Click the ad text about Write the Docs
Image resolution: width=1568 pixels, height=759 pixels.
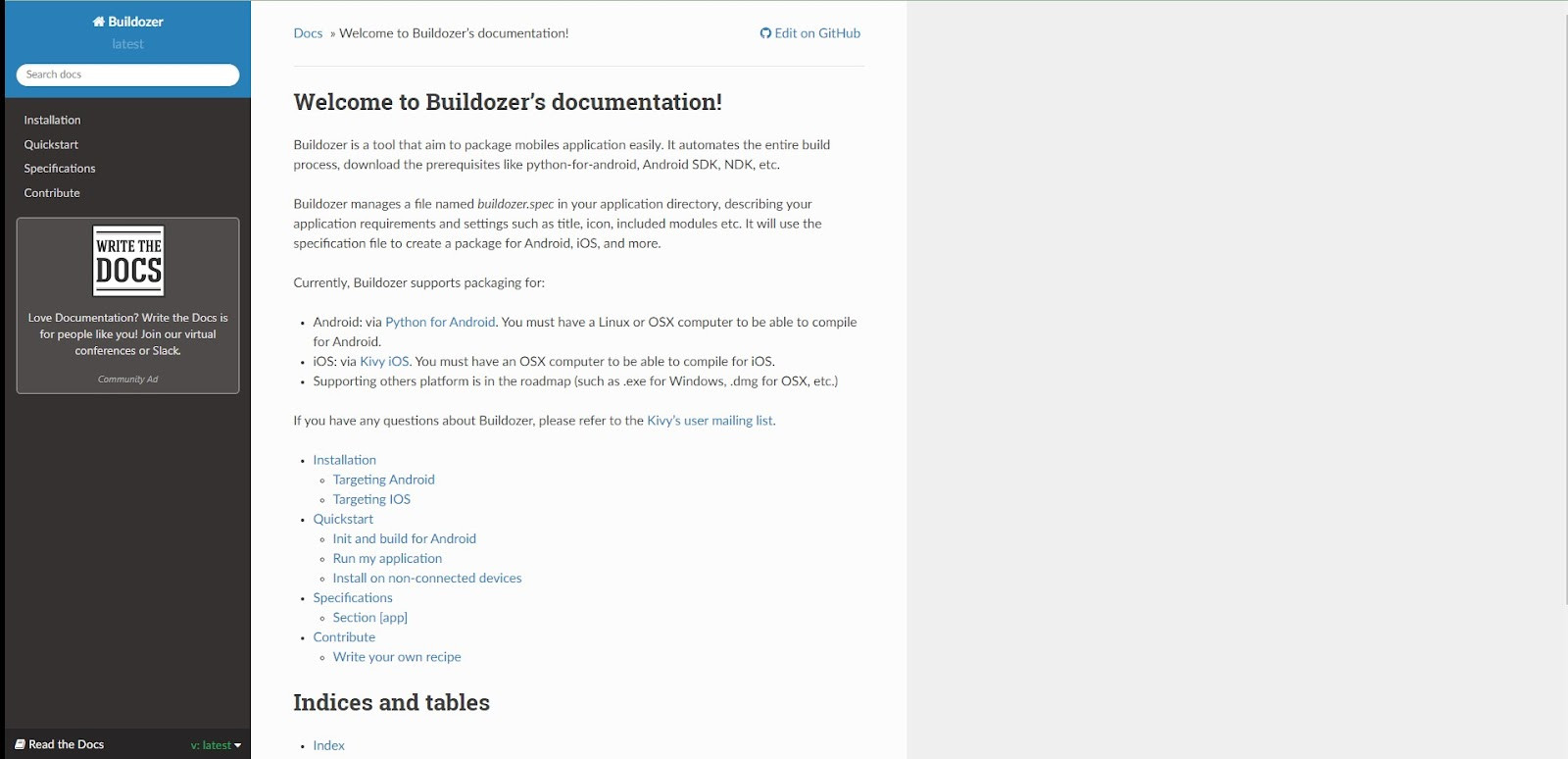pyautogui.click(x=128, y=334)
